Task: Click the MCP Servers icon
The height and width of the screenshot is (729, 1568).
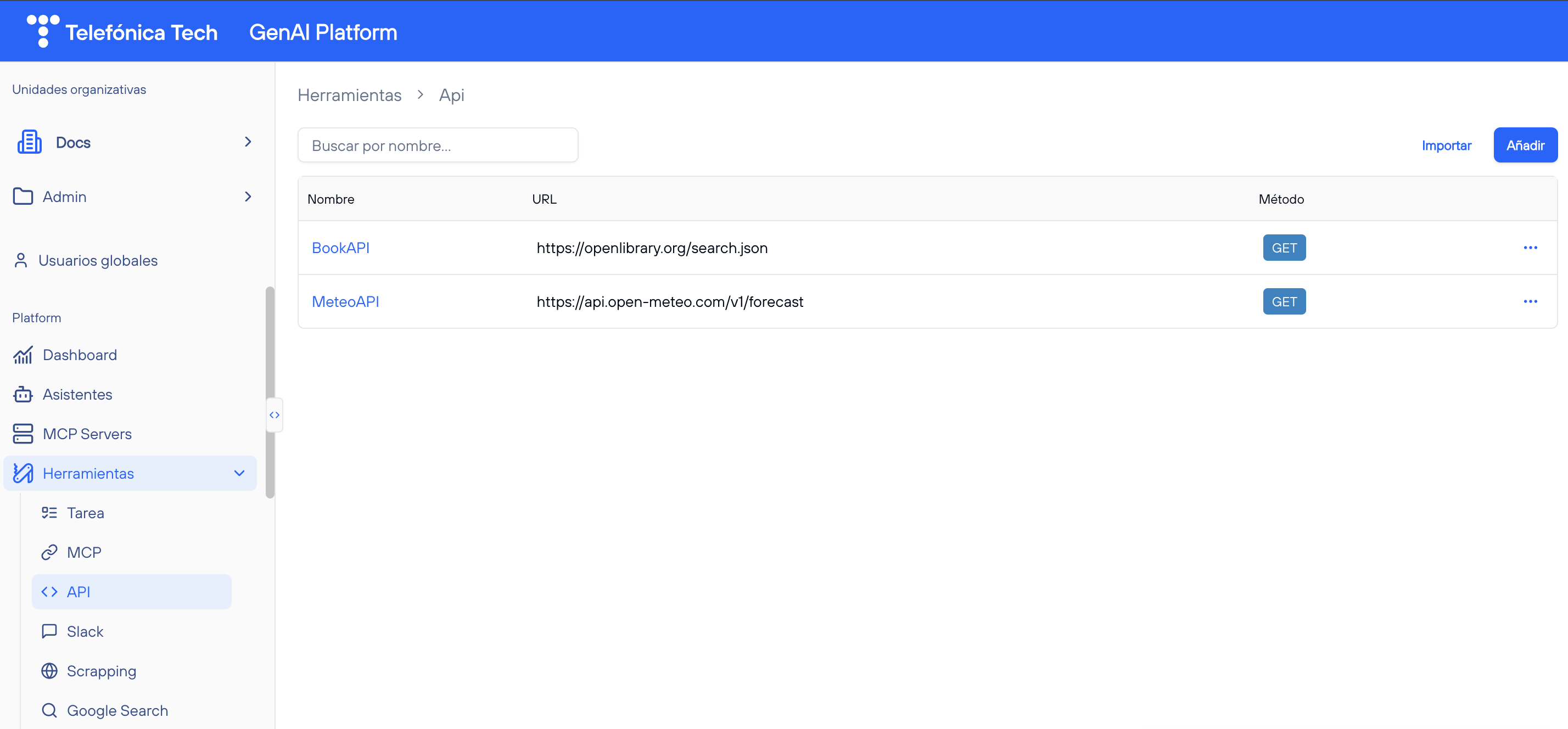Action: point(23,434)
